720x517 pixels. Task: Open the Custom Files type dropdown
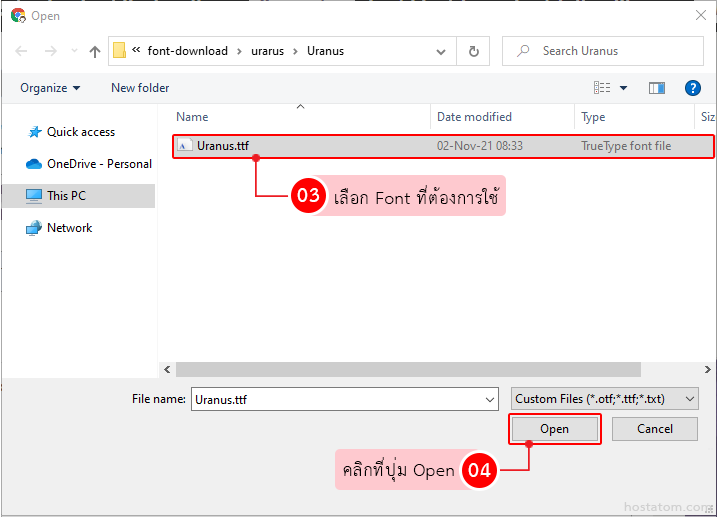click(x=604, y=399)
